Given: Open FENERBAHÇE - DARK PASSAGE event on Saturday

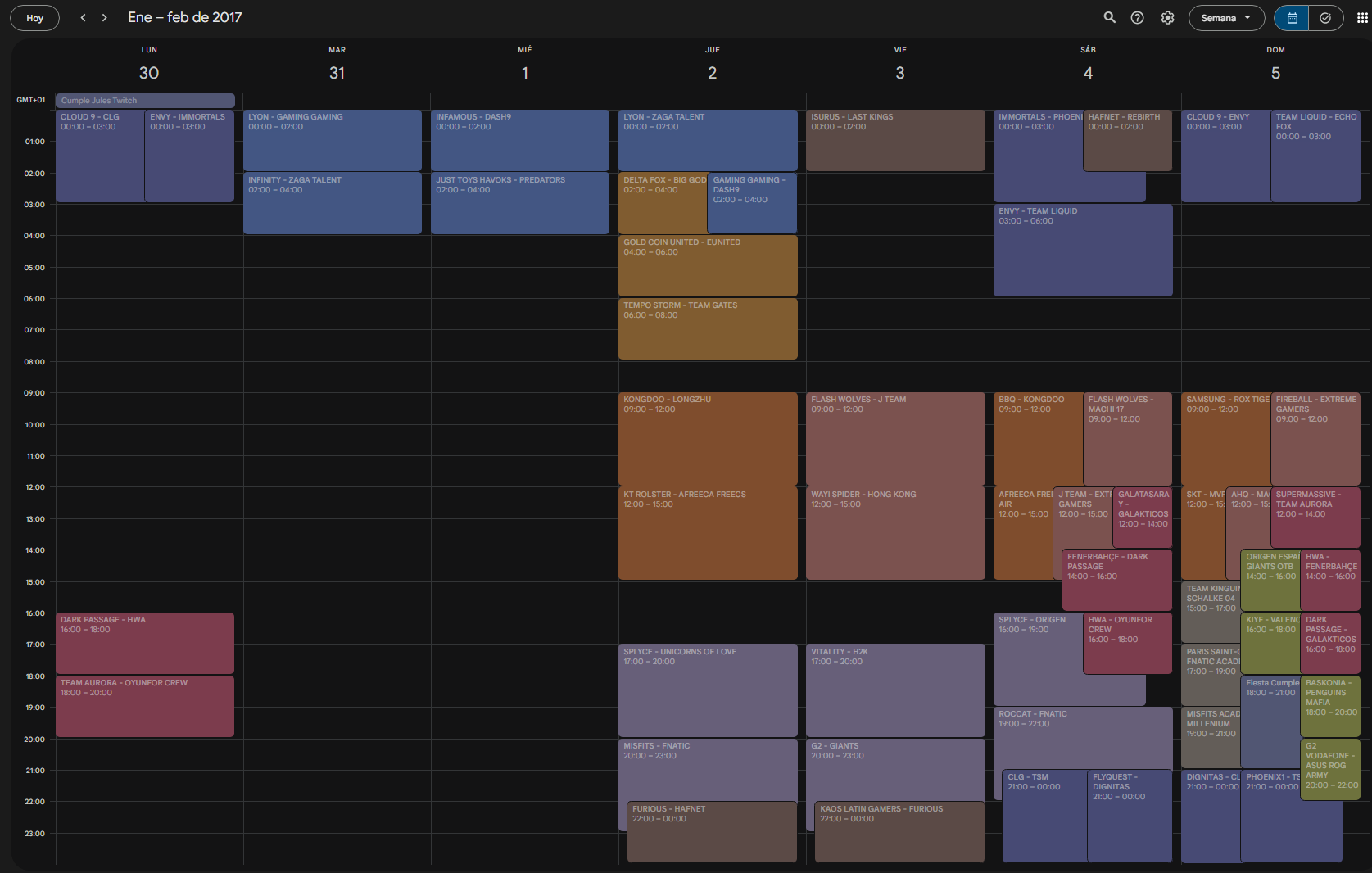Looking at the screenshot, I should pos(1116,580).
